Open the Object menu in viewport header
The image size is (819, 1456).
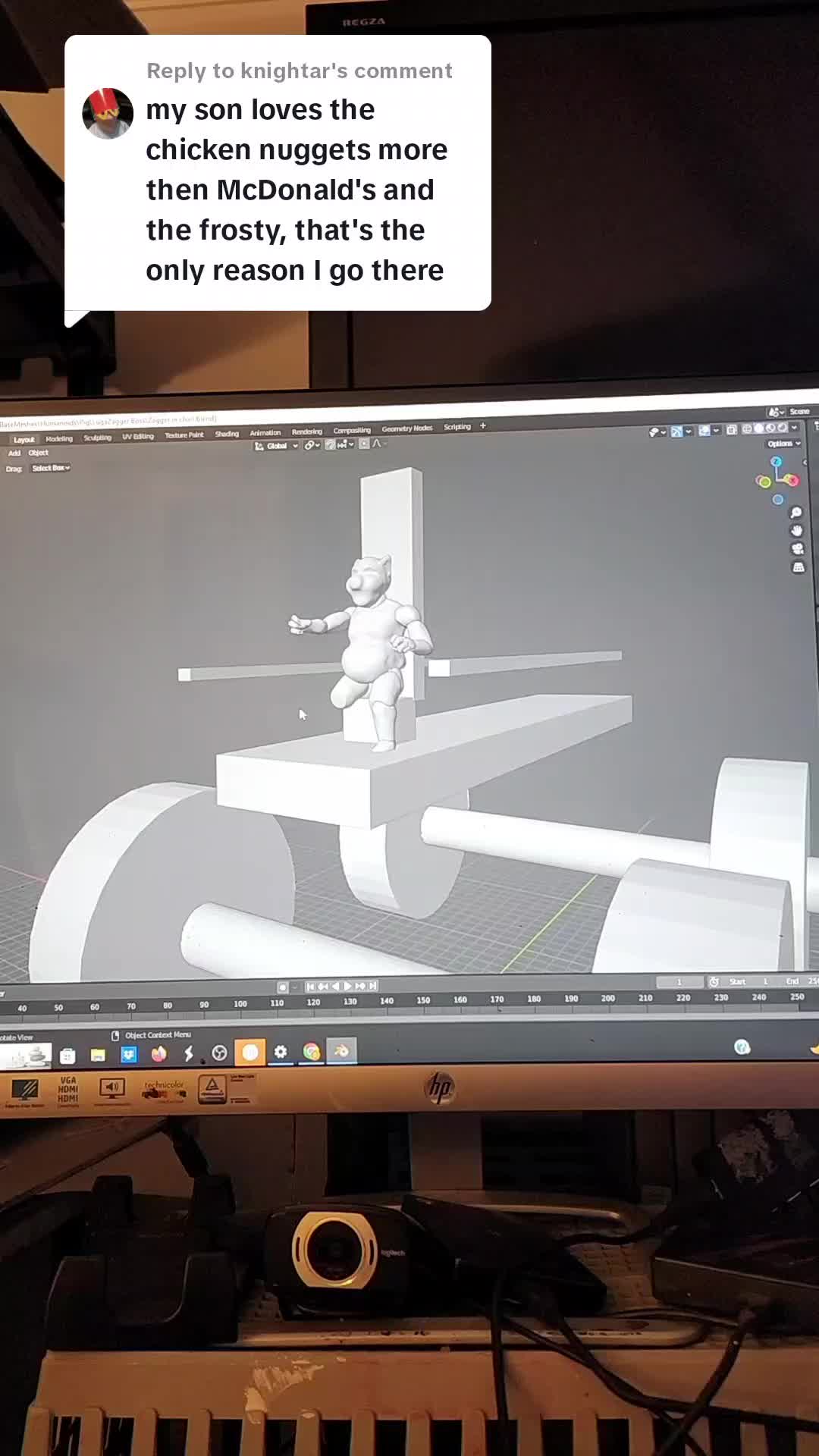(x=39, y=453)
